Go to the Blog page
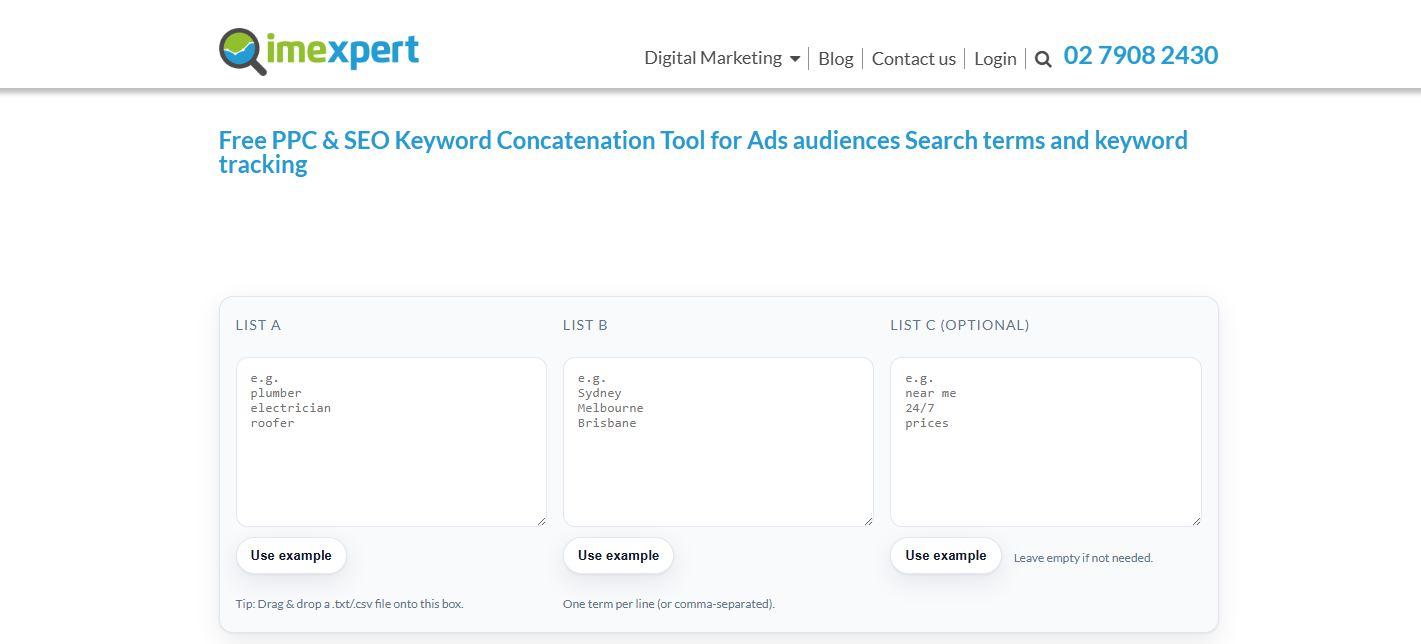The image size is (1421, 644). (x=835, y=59)
